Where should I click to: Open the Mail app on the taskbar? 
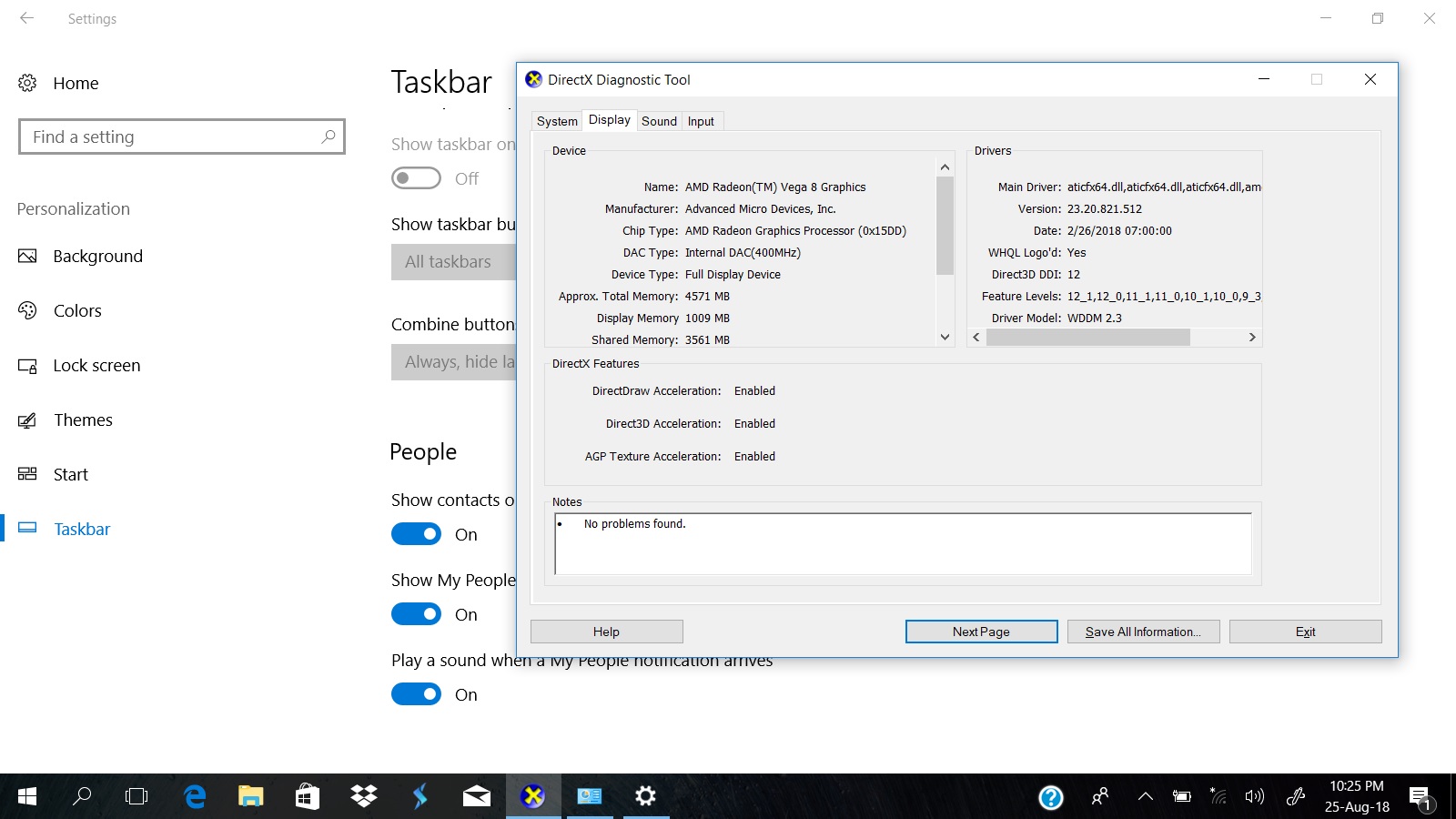click(x=476, y=796)
